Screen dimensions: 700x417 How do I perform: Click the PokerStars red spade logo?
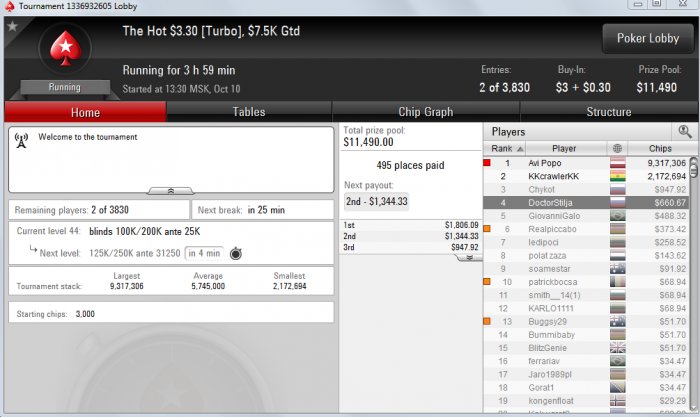tap(66, 49)
